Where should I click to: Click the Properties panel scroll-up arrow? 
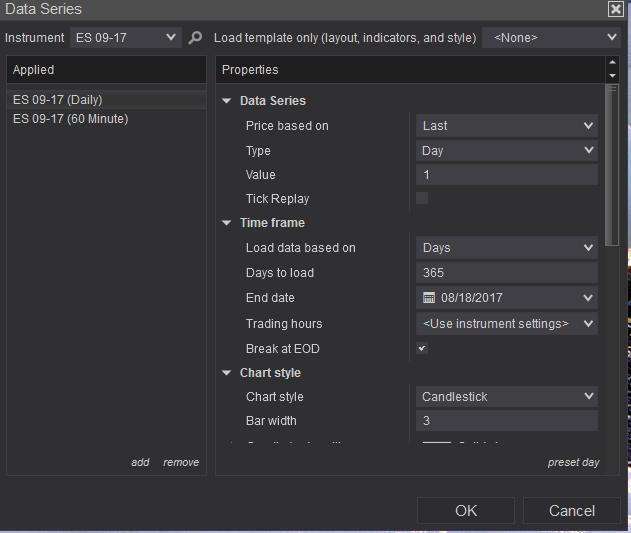pos(612,64)
